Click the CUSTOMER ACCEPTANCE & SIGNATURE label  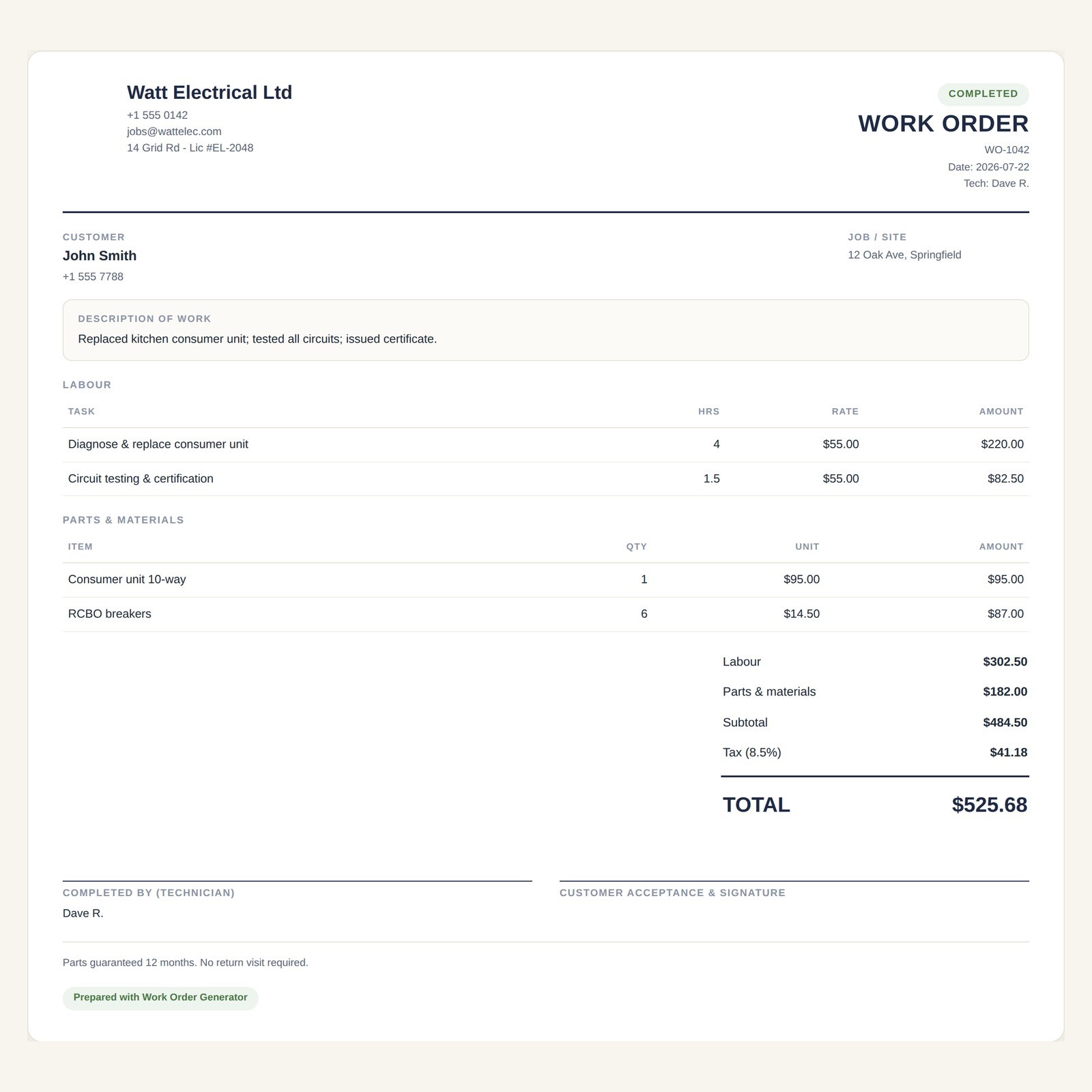pos(672,893)
